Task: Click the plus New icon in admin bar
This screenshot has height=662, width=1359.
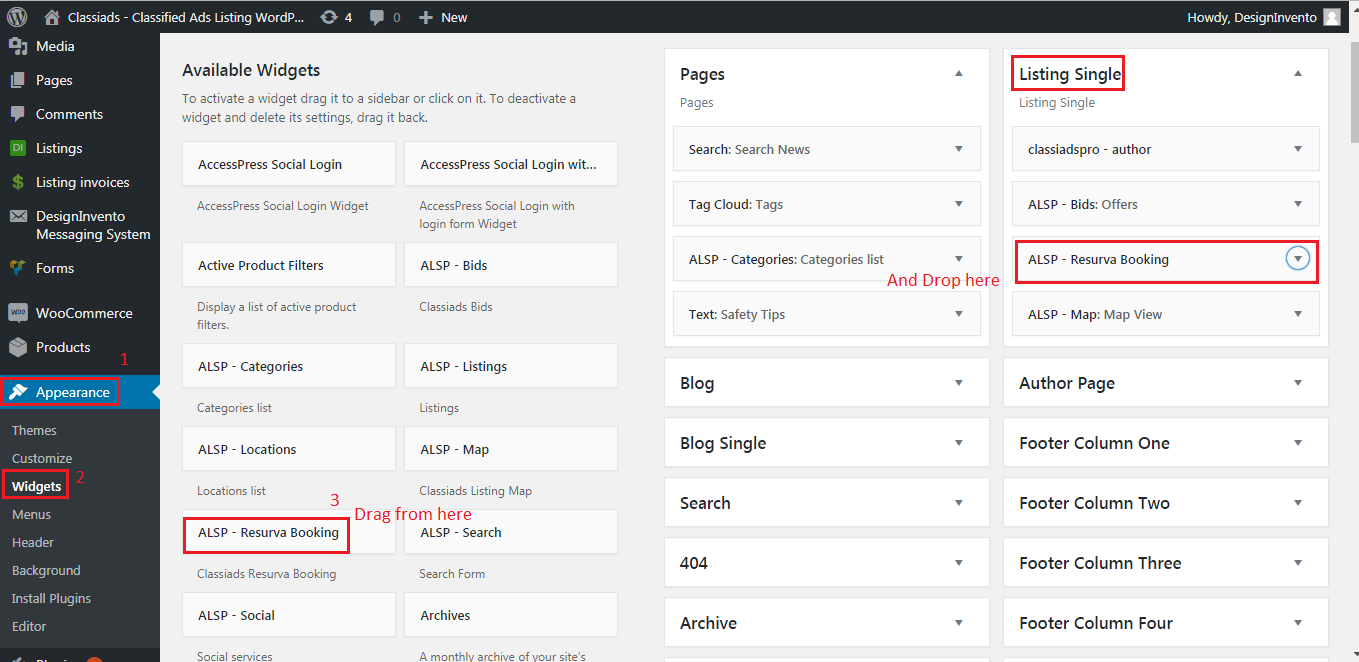Action: (x=426, y=17)
